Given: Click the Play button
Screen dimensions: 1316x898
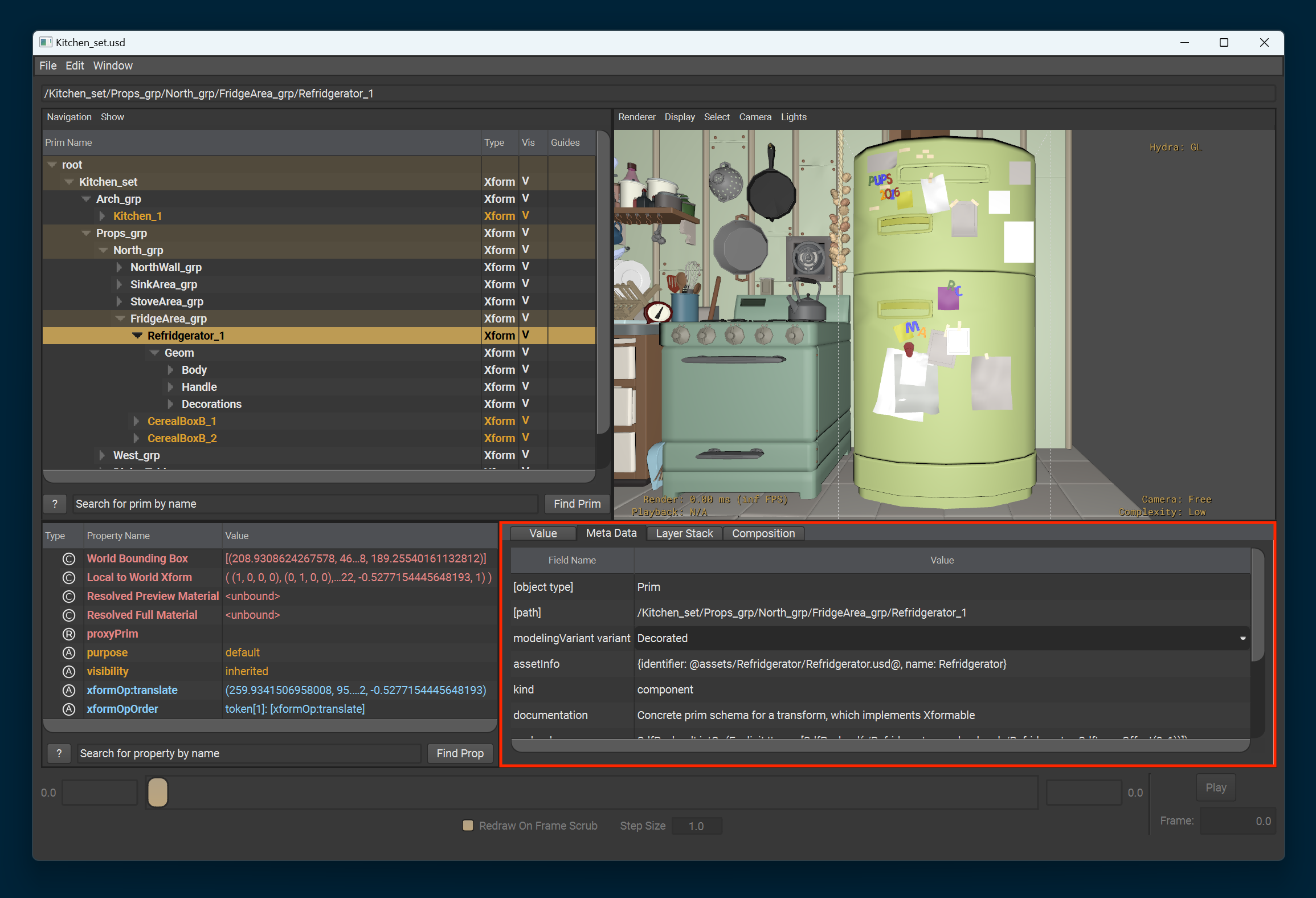Looking at the screenshot, I should point(1216,787).
